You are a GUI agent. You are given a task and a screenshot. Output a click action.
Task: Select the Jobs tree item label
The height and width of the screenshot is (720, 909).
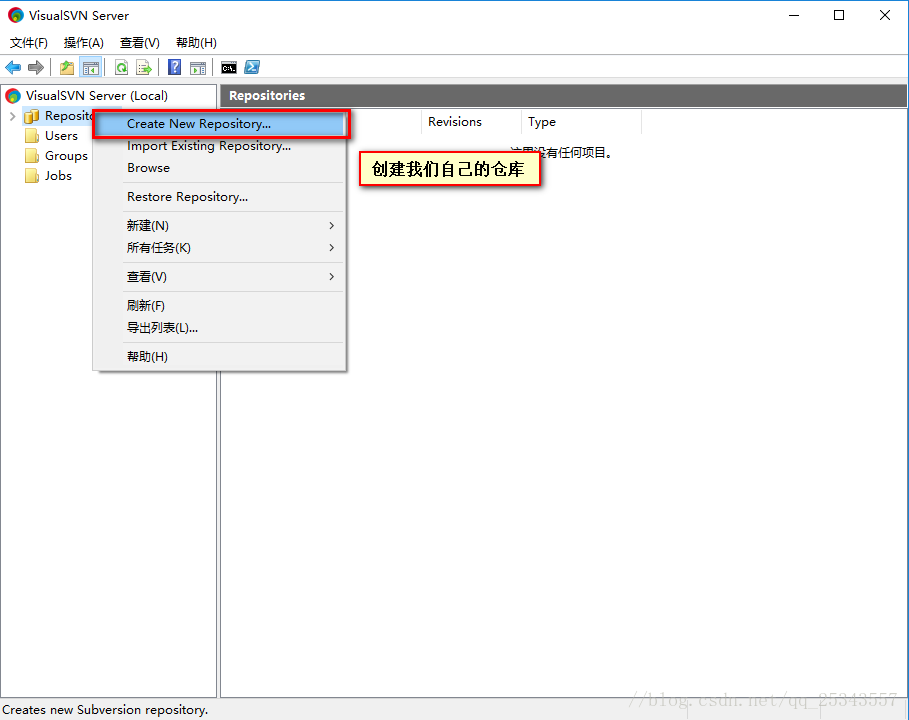pos(59,176)
